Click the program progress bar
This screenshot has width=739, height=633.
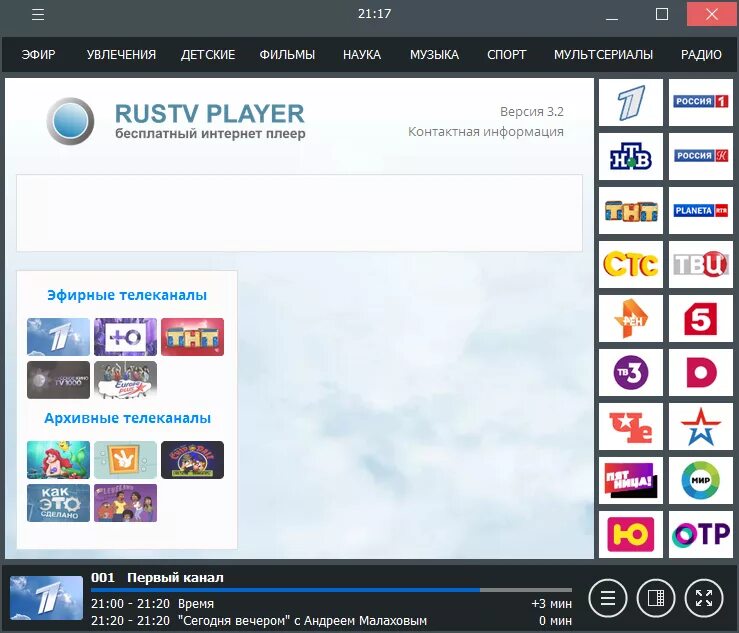coord(331,590)
